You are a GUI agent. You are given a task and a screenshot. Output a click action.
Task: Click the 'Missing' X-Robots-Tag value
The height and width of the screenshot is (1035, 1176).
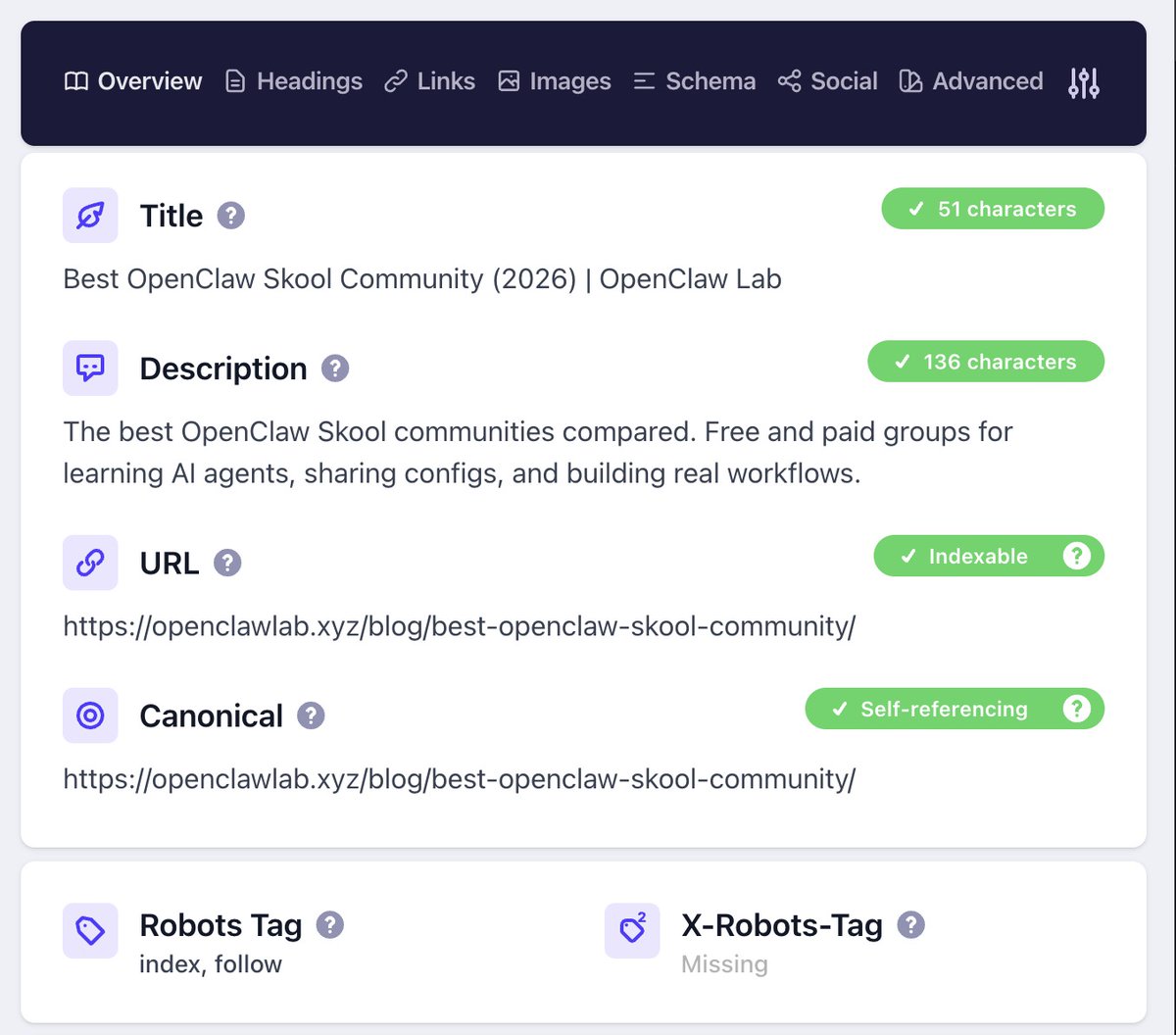pos(724,964)
